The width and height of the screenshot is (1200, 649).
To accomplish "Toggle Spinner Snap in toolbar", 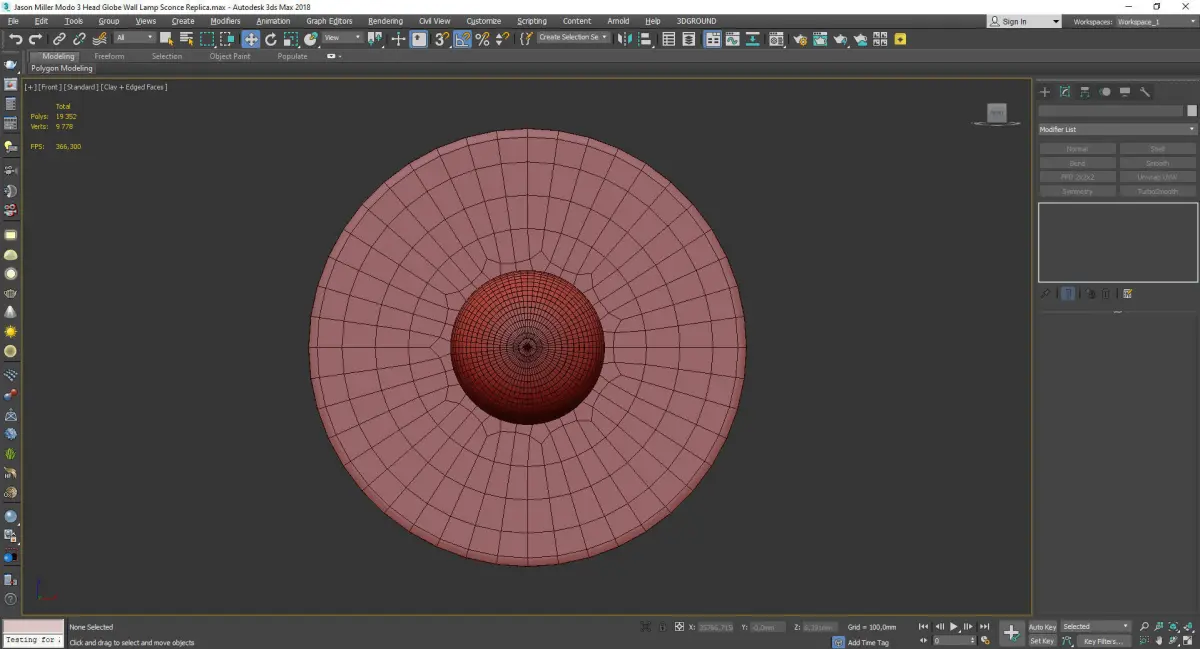I will 502,39.
